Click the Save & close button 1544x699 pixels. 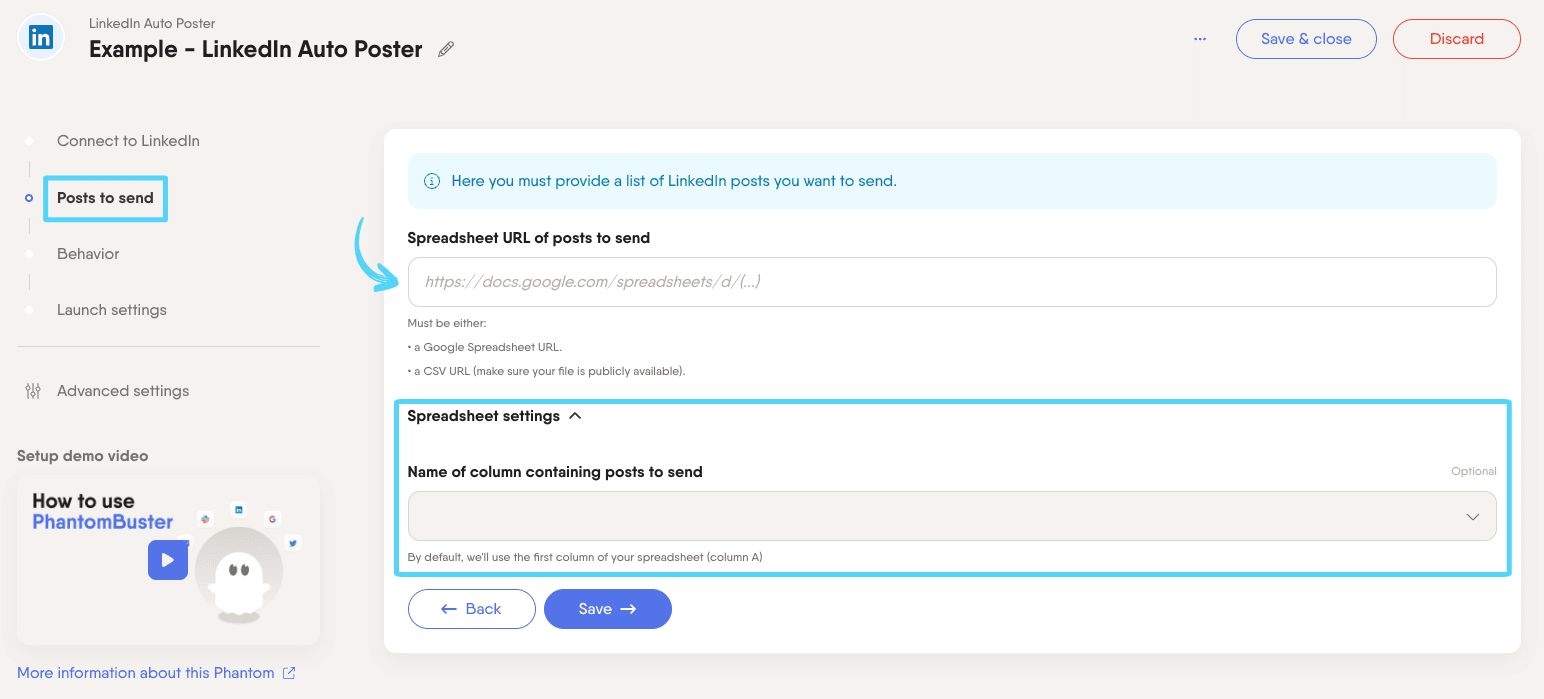tap(1305, 39)
